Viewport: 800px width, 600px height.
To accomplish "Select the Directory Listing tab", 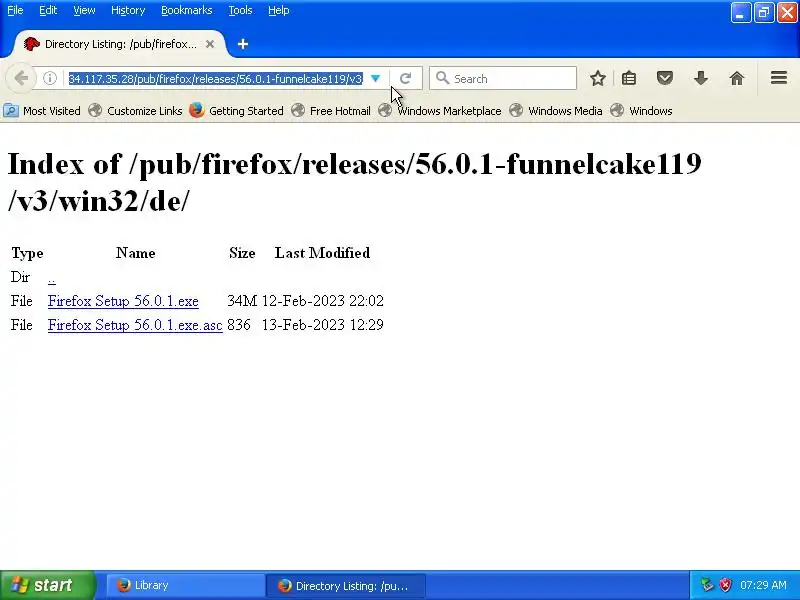I will coord(118,44).
